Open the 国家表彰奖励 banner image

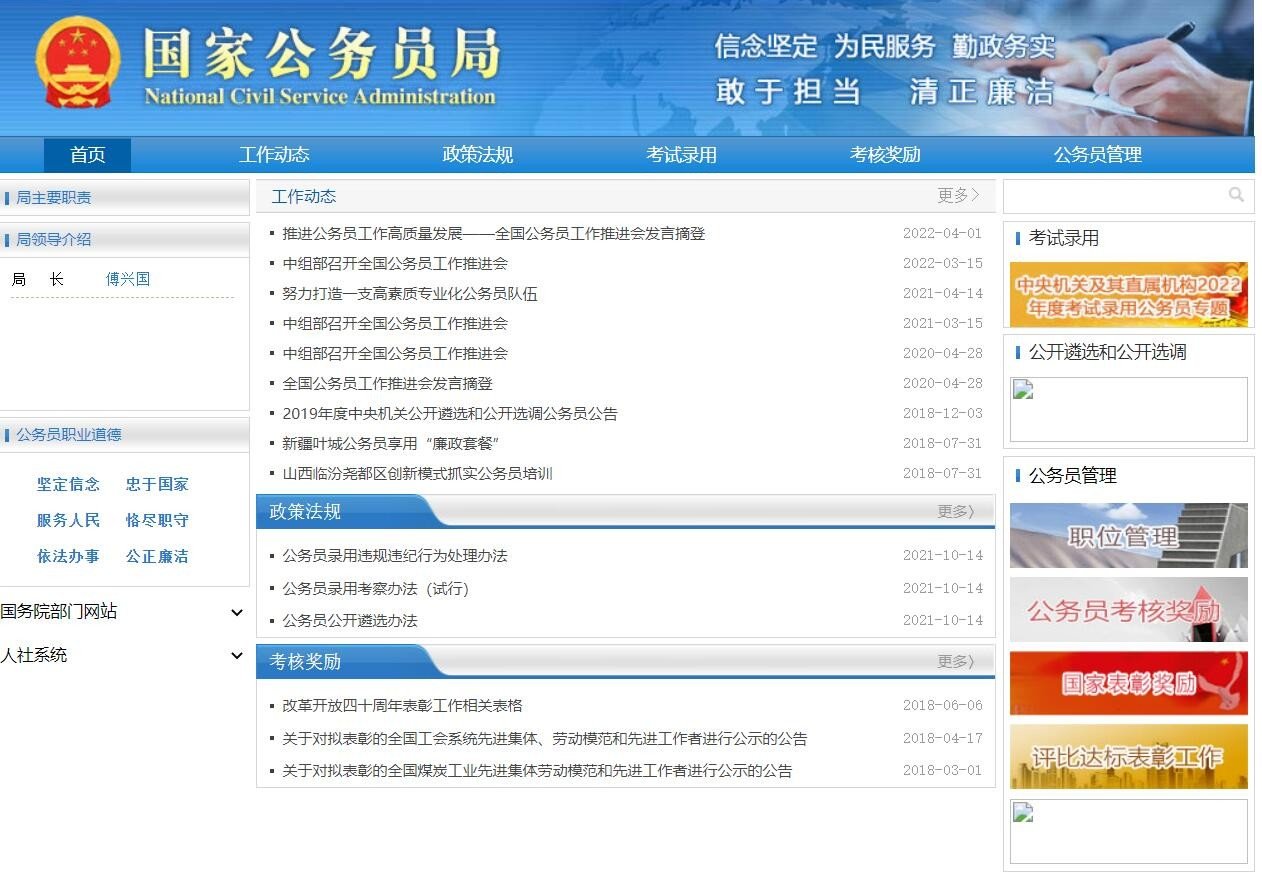[1128, 683]
